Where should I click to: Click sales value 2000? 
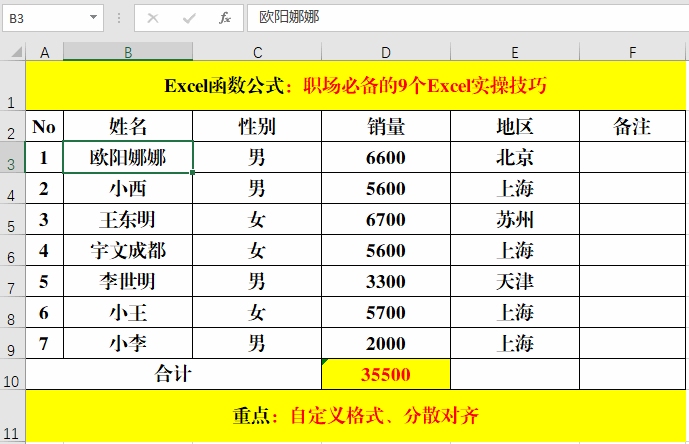[x=386, y=343]
